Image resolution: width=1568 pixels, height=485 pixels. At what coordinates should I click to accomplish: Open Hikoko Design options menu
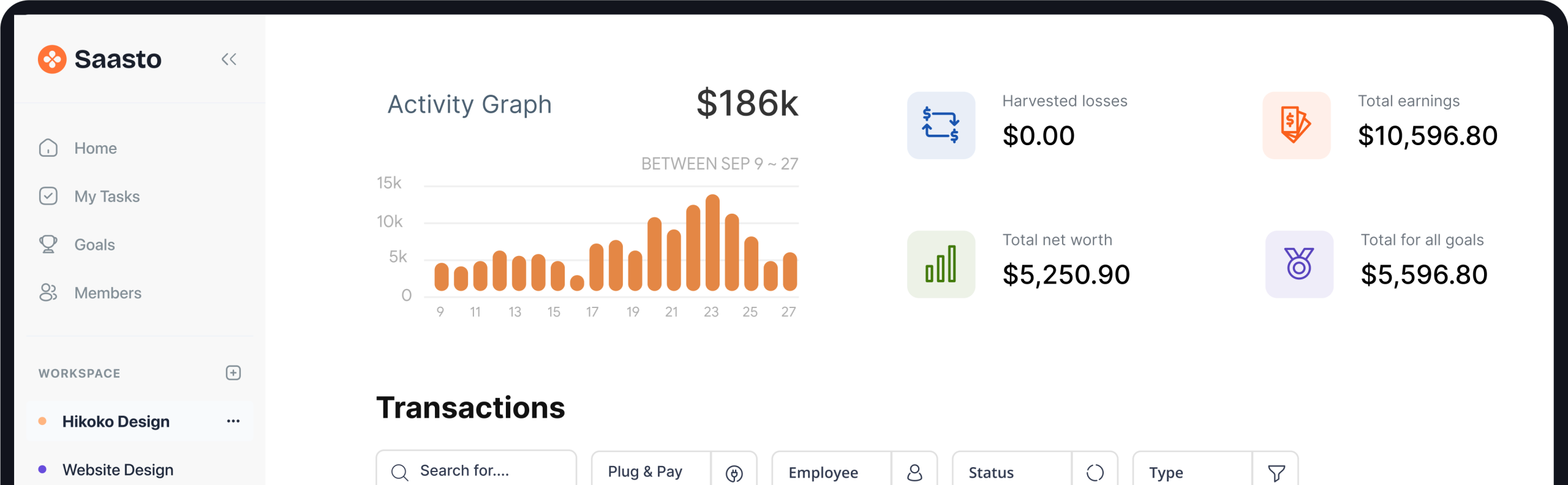pos(233,421)
